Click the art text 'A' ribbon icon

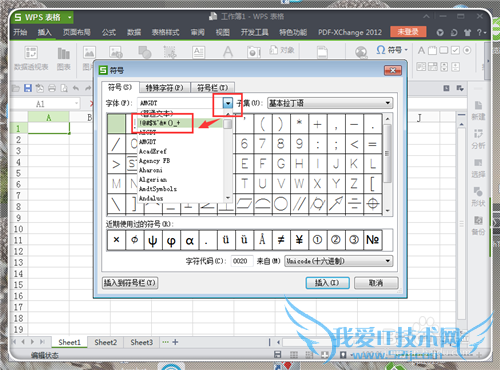pyautogui.click(x=228, y=52)
